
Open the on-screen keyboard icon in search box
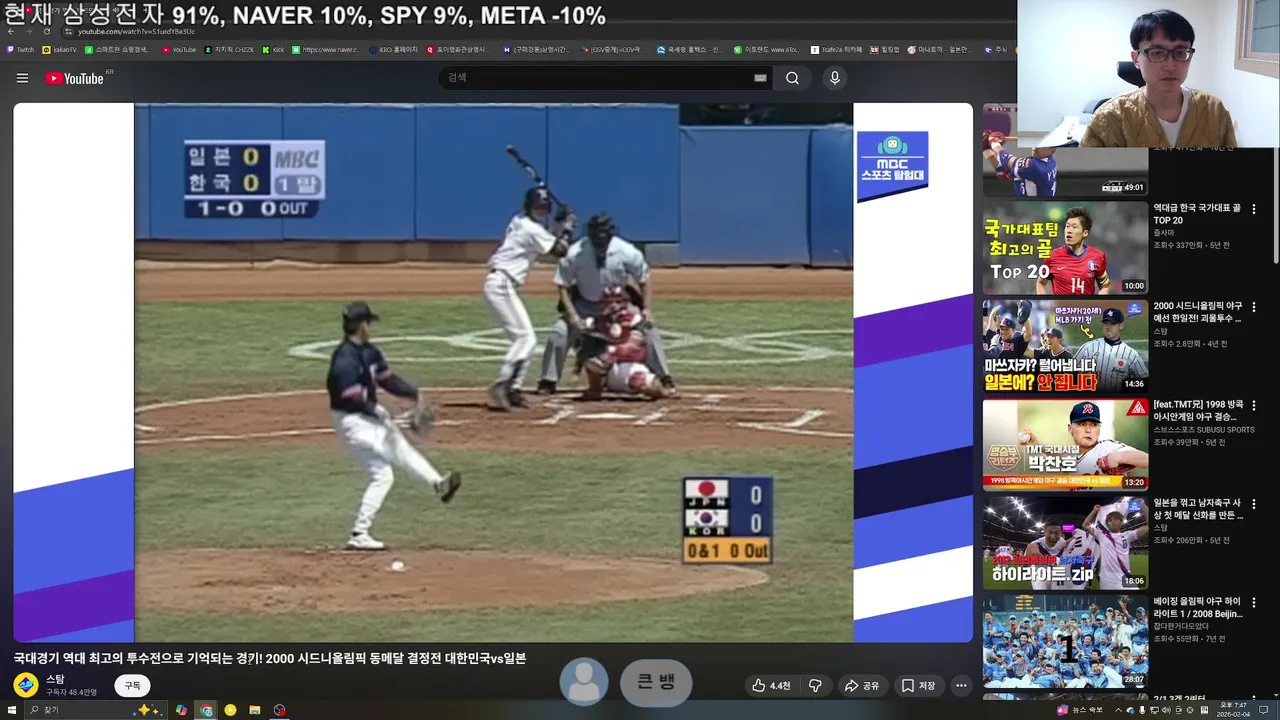pos(760,78)
